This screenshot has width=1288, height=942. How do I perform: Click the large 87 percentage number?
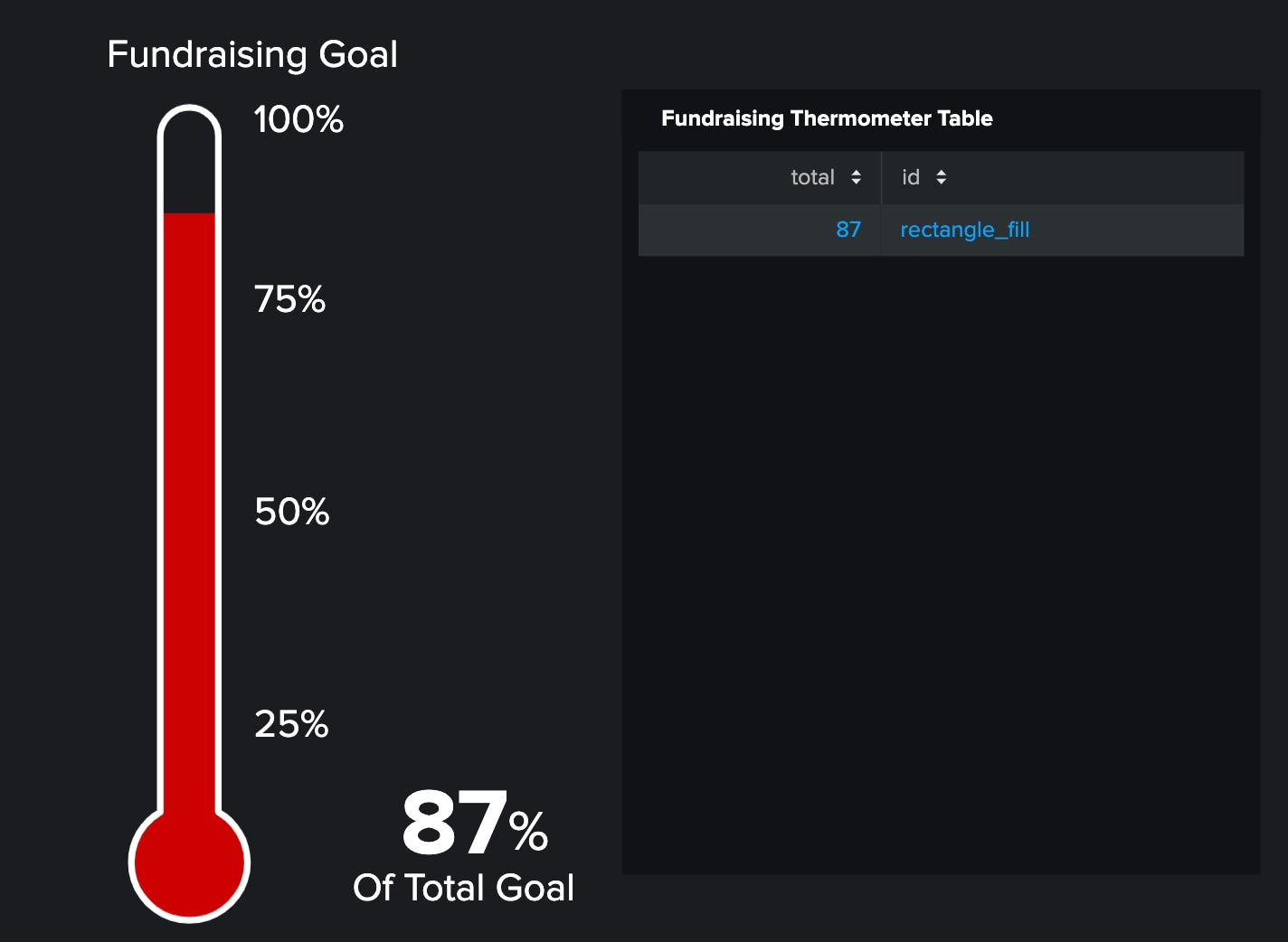454,822
